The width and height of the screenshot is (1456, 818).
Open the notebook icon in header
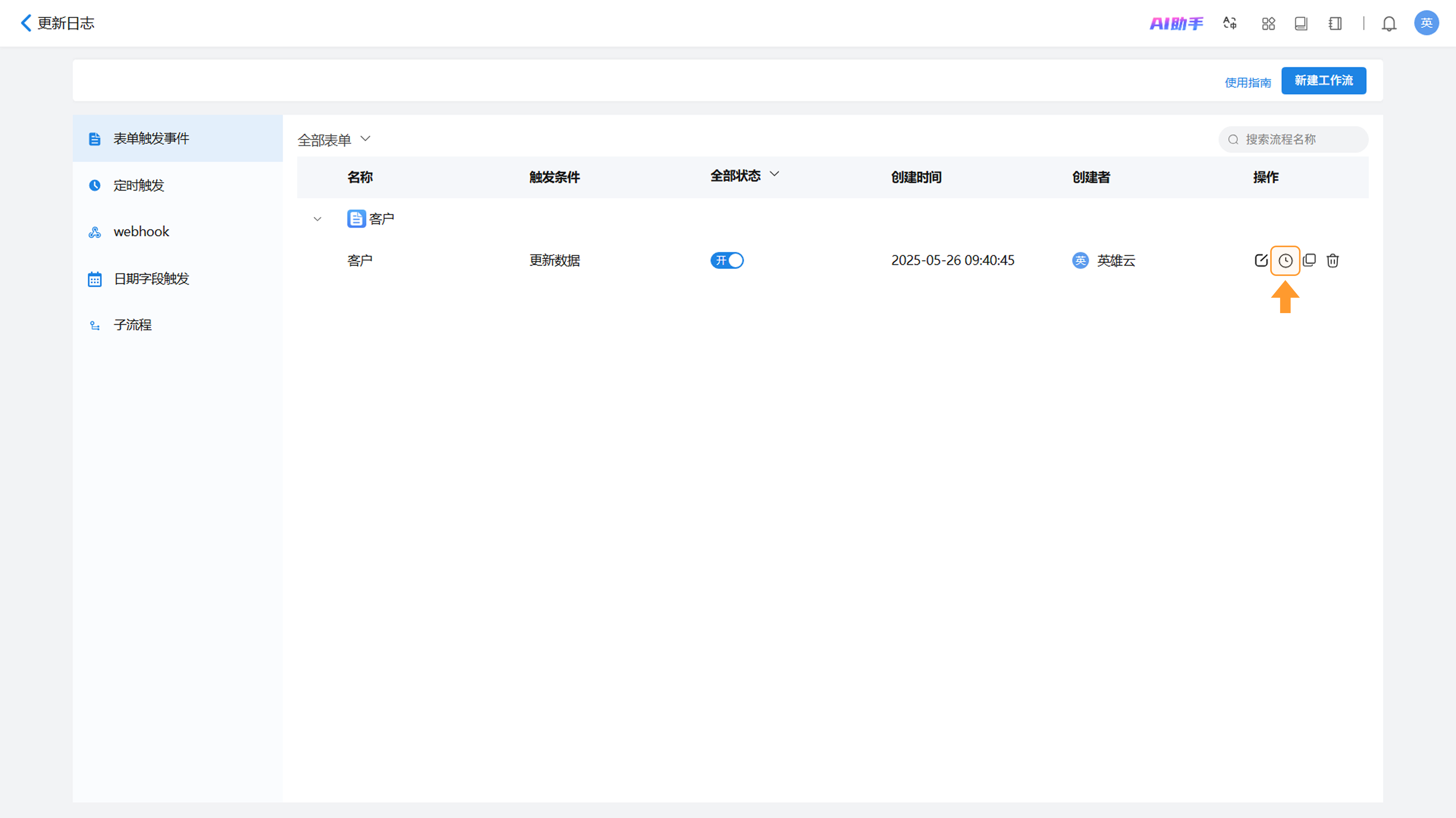click(1335, 23)
